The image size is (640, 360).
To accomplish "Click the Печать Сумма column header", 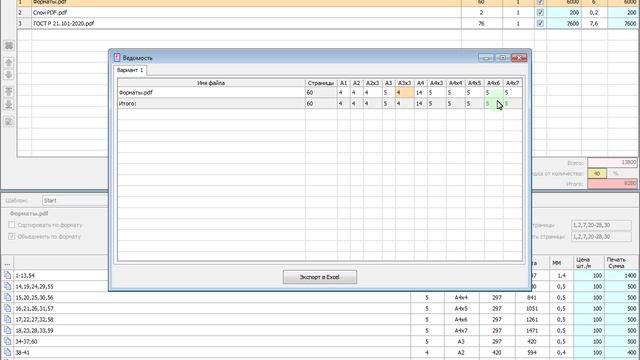I will point(622,263).
